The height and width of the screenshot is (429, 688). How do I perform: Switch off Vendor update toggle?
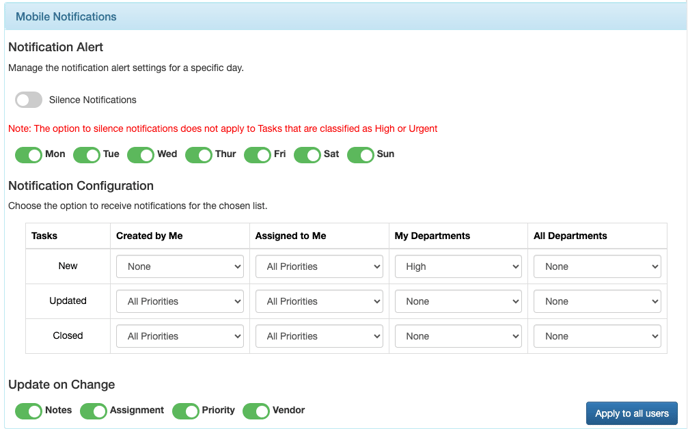pyautogui.click(x=256, y=411)
